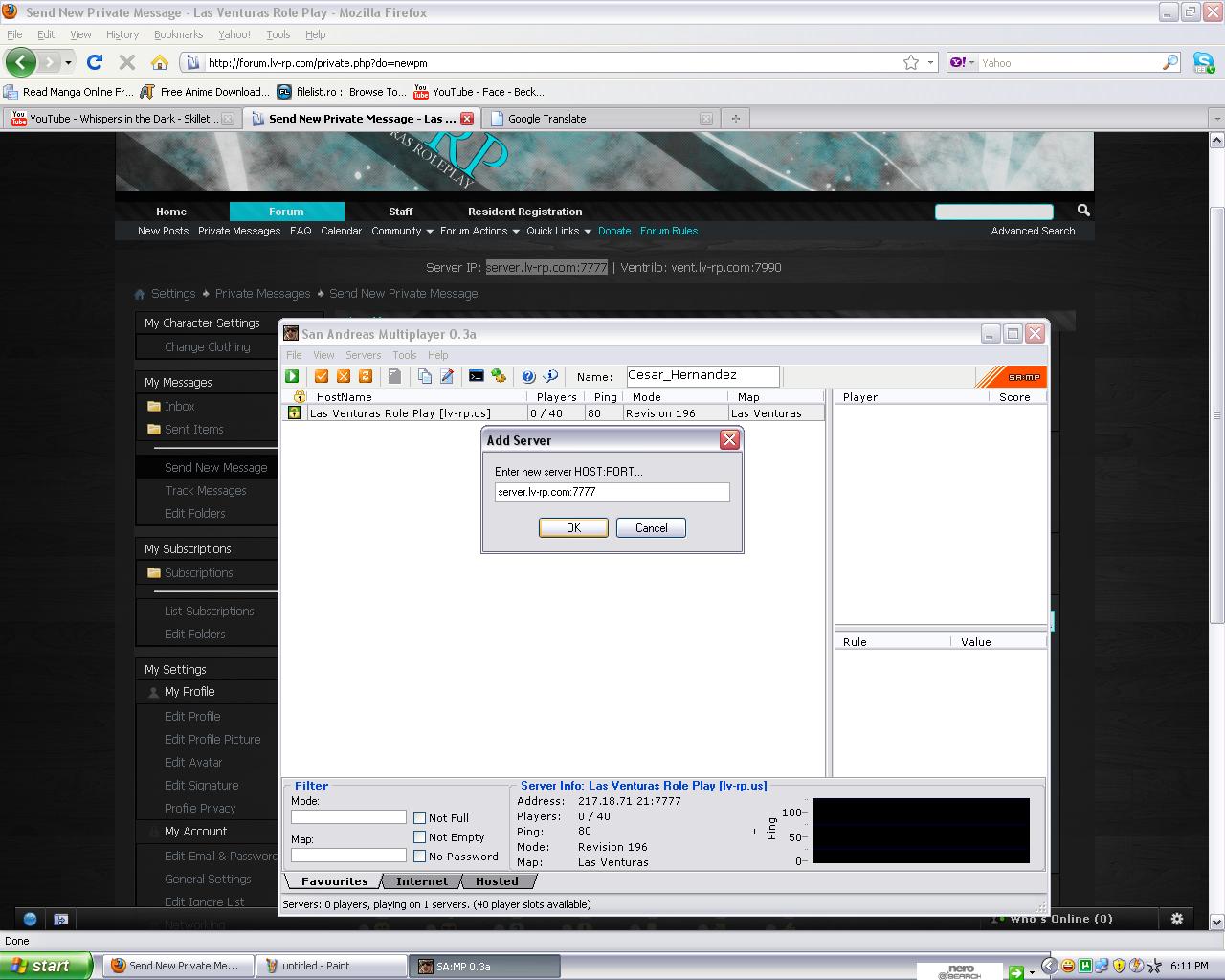Screen dimensions: 1225x980
Task: Click the blue help question-mark icon in SA:MP
Action: pyautogui.click(x=528, y=377)
